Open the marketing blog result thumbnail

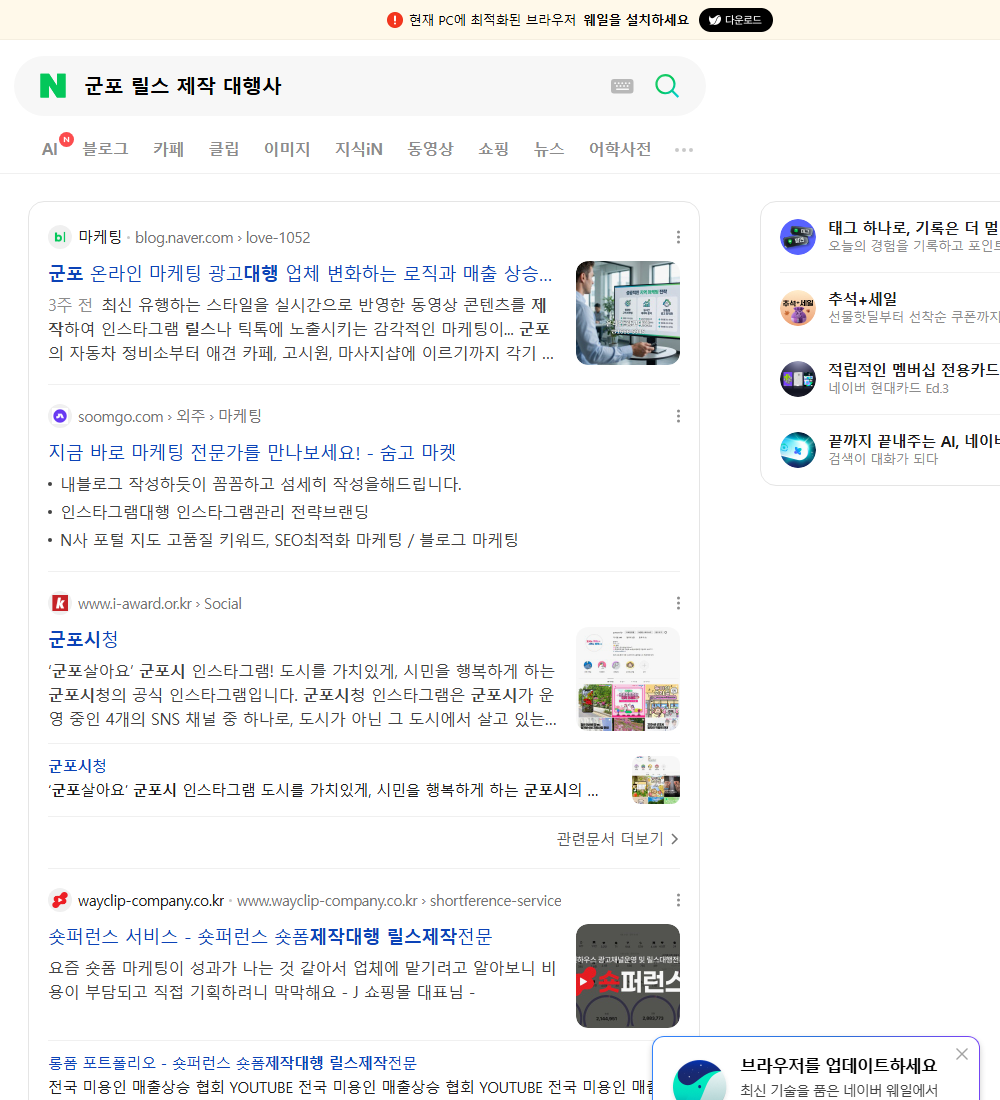pyautogui.click(x=627, y=313)
